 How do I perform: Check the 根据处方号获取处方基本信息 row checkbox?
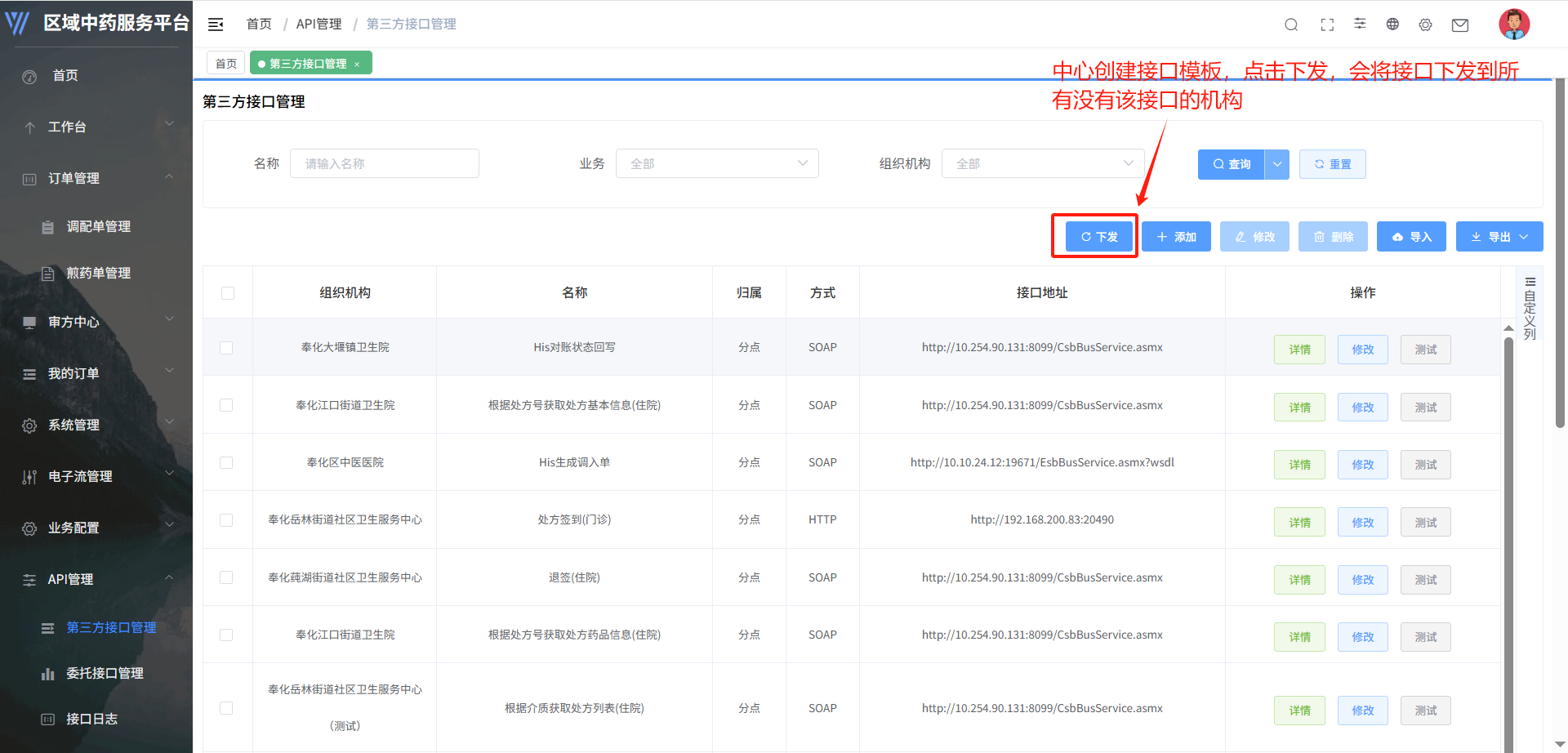[x=226, y=405]
